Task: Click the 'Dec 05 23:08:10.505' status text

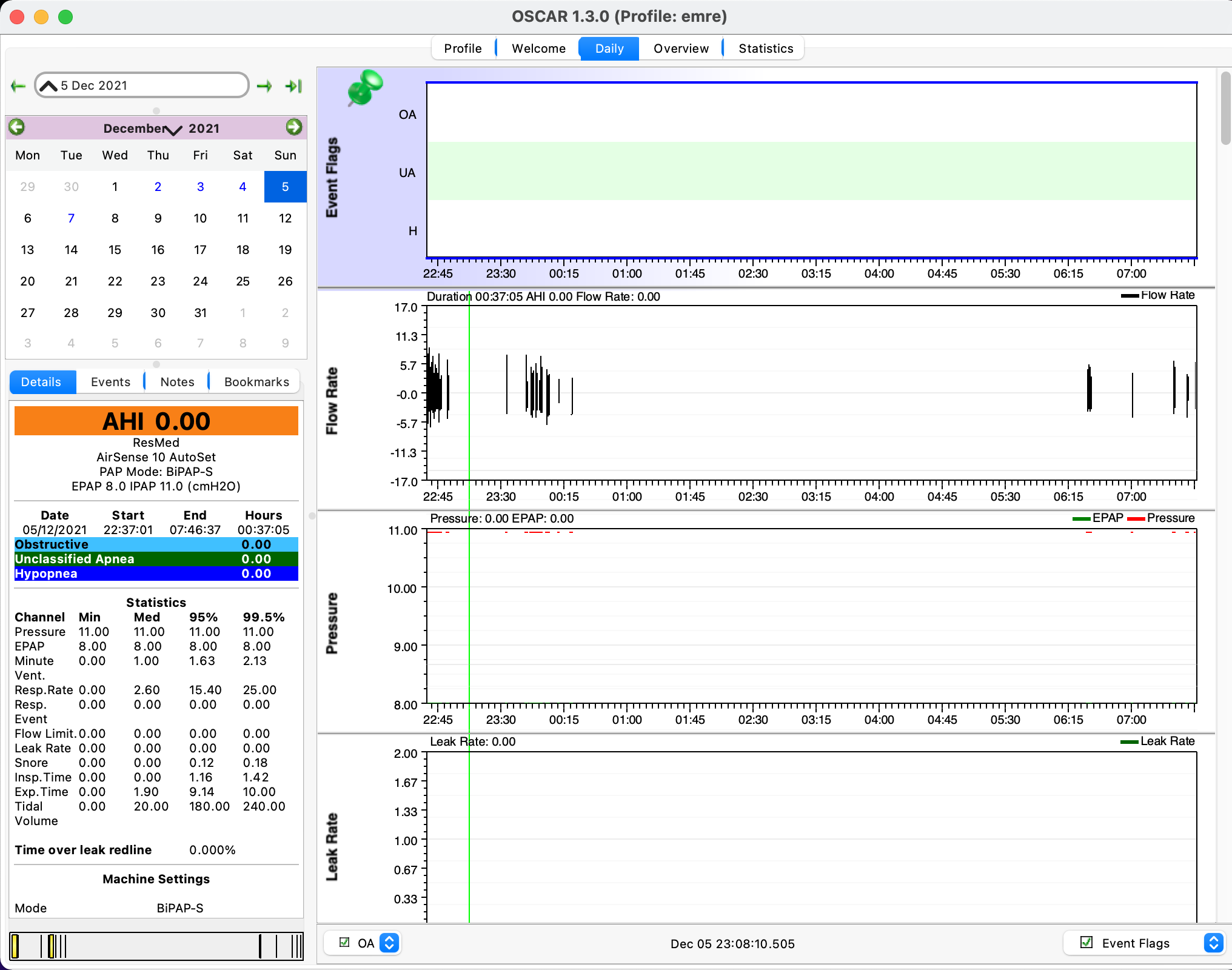Action: pyautogui.click(x=732, y=944)
